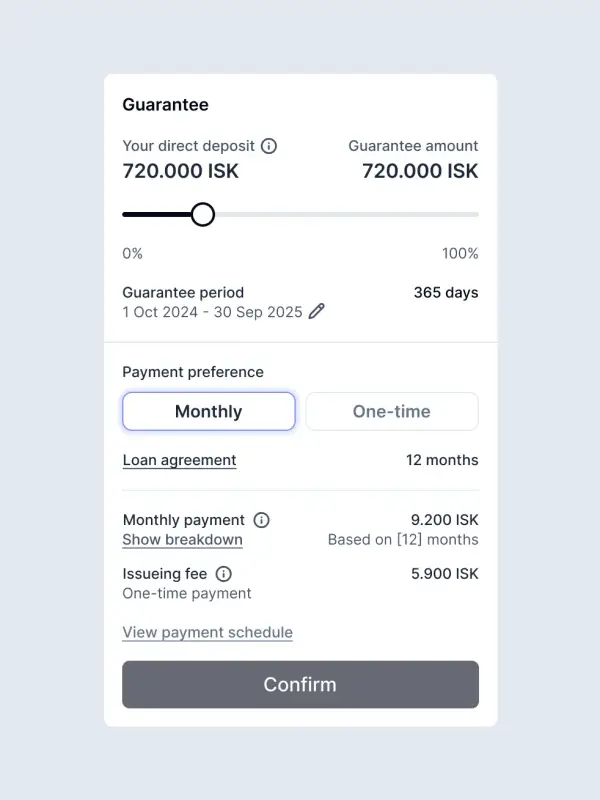Click the info icon beside Your direct deposit
600x800 pixels.
269,146
